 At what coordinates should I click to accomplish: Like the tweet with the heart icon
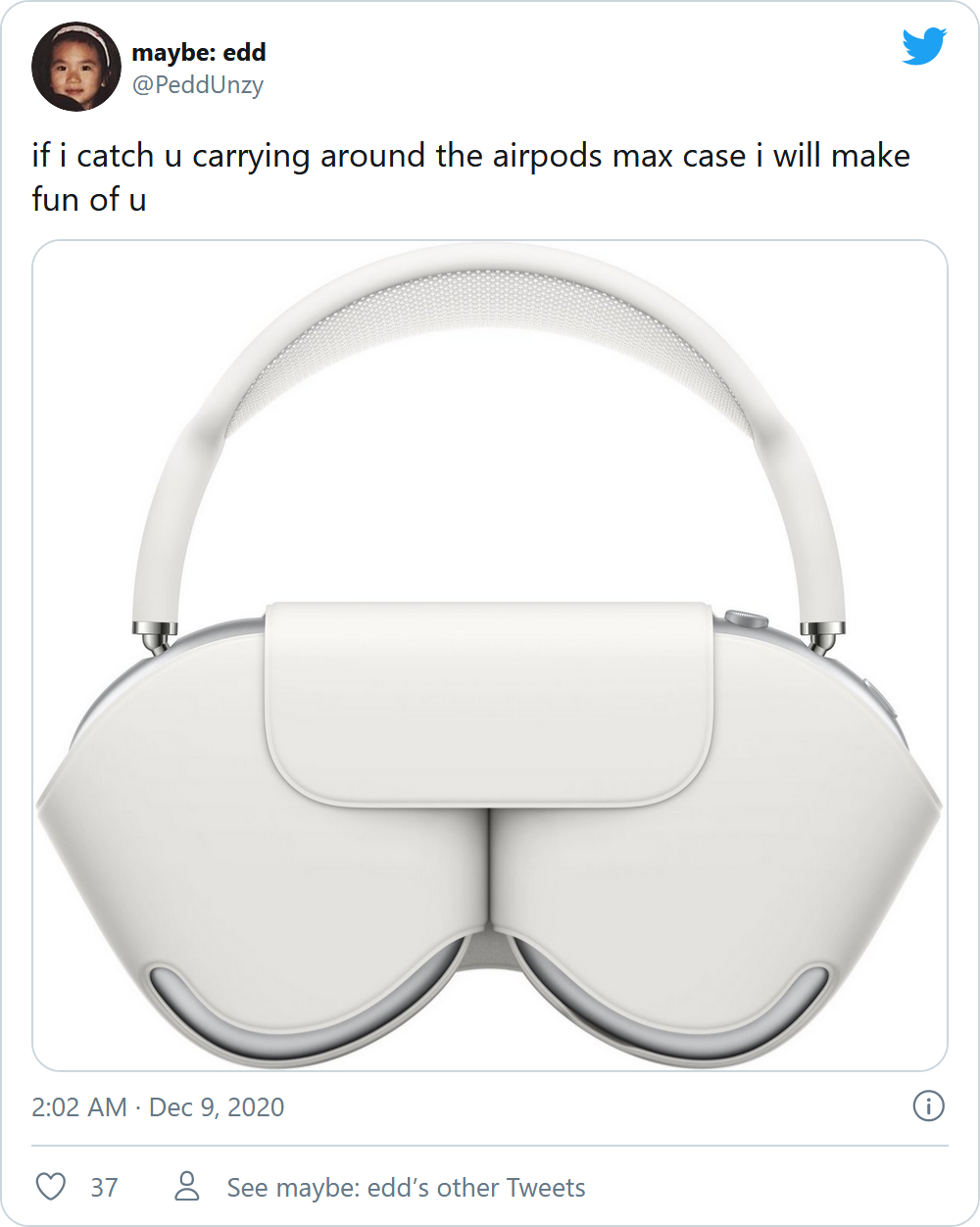click(51, 1187)
